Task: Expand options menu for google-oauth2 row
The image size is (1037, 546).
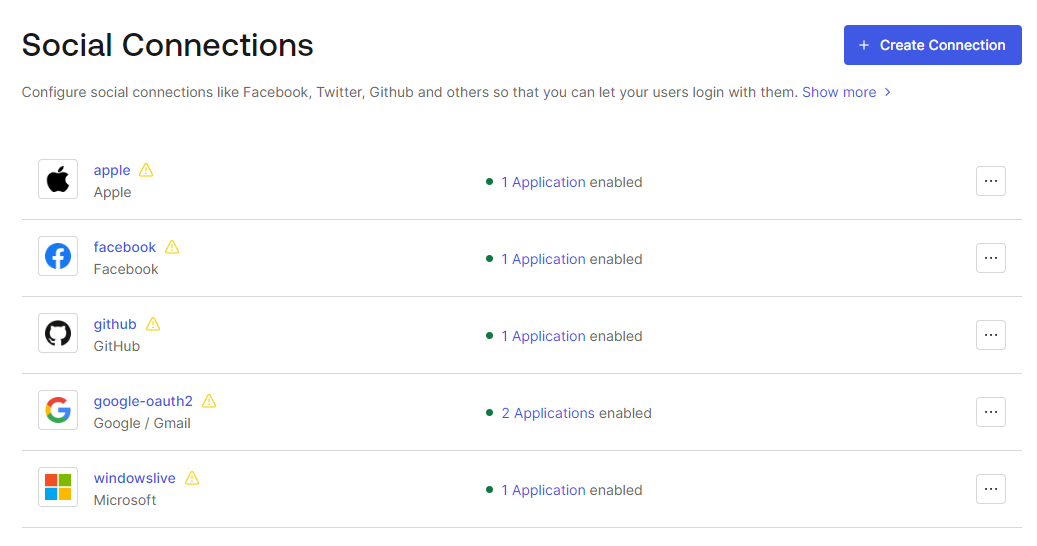Action: point(991,412)
